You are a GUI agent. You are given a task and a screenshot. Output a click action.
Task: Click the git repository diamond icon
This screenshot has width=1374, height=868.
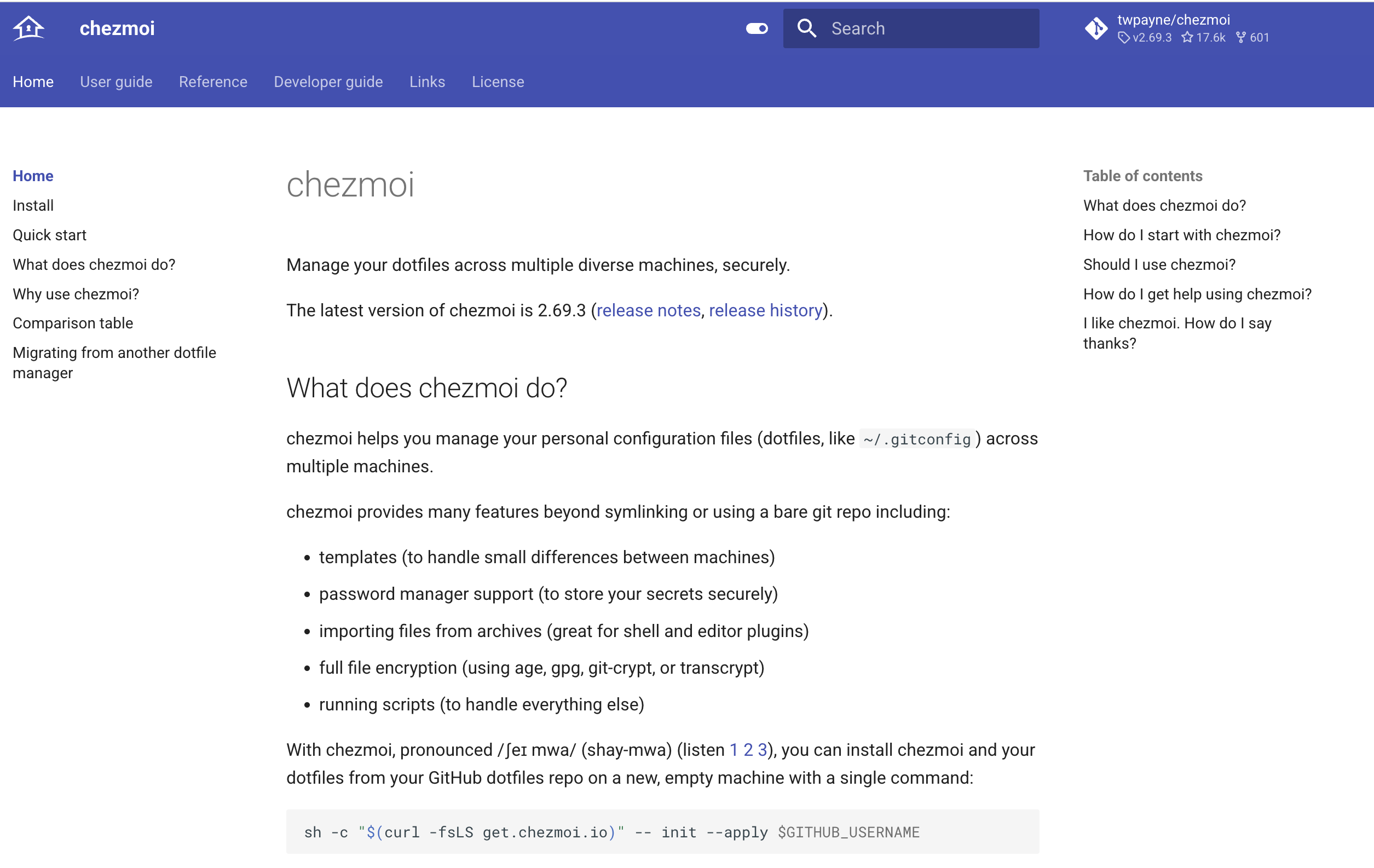[1095, 28]
